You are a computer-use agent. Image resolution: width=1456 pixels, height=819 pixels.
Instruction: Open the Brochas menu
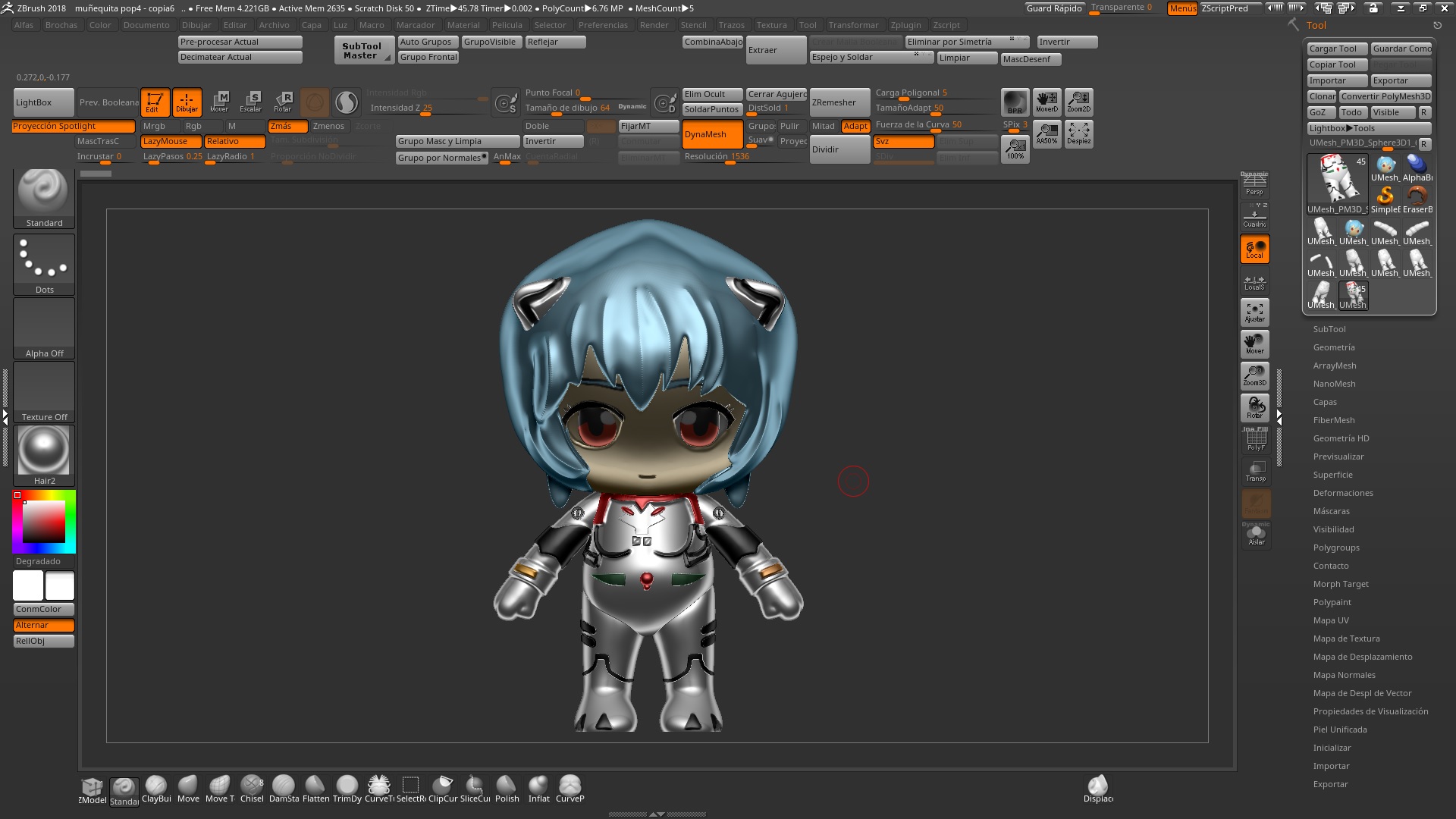[x=61, y=25]
